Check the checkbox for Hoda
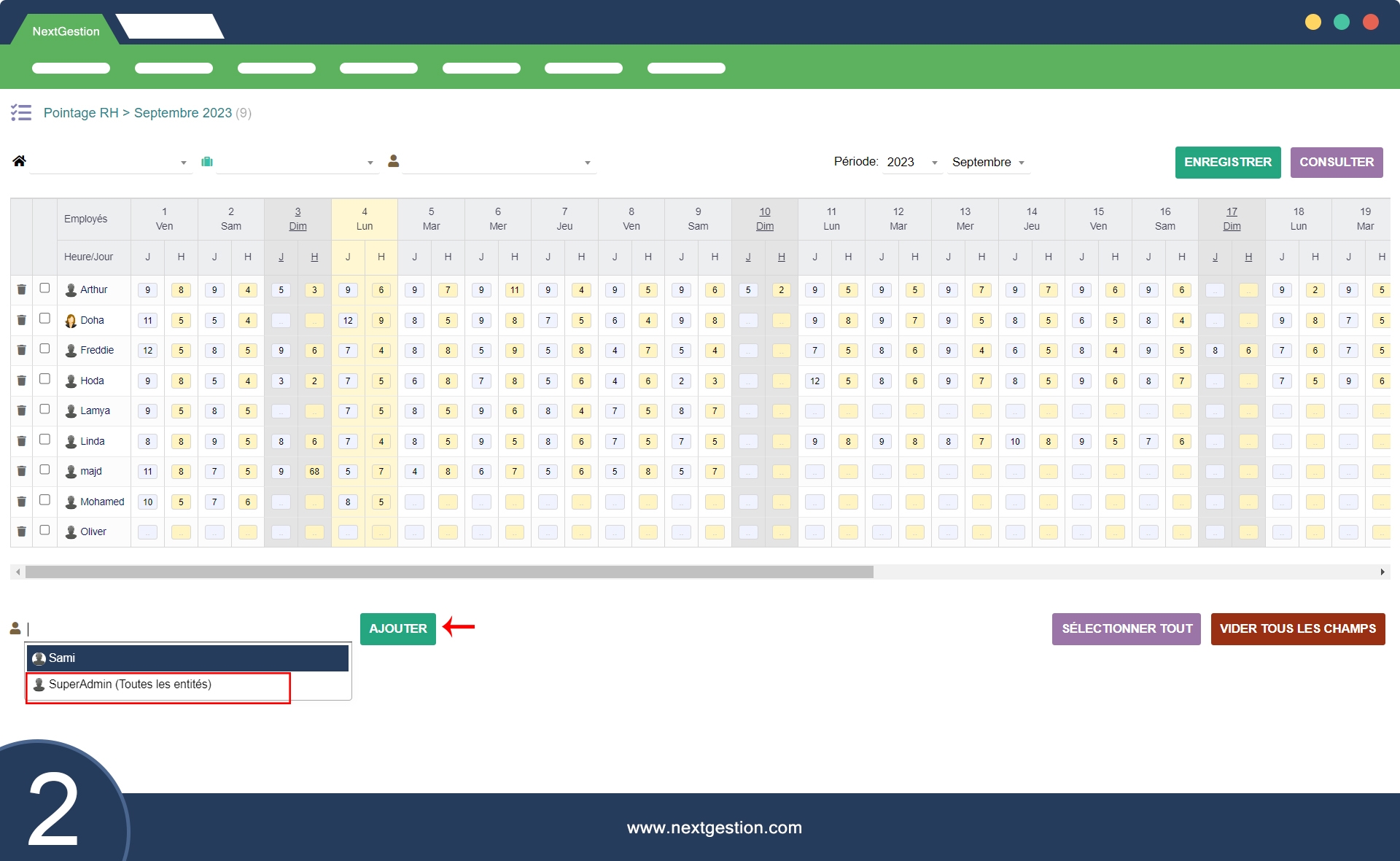 44,379
